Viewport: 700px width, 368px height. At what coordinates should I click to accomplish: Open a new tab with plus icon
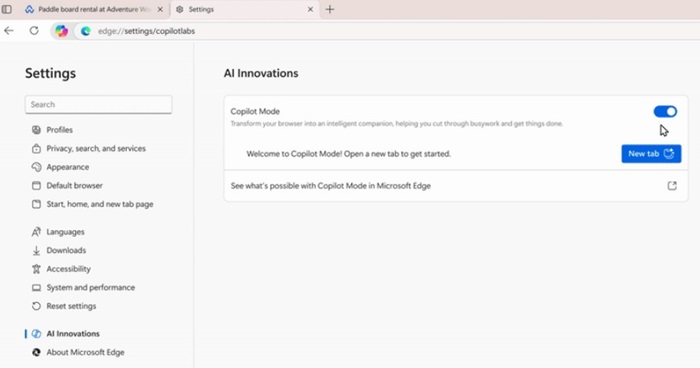[330, 9]
